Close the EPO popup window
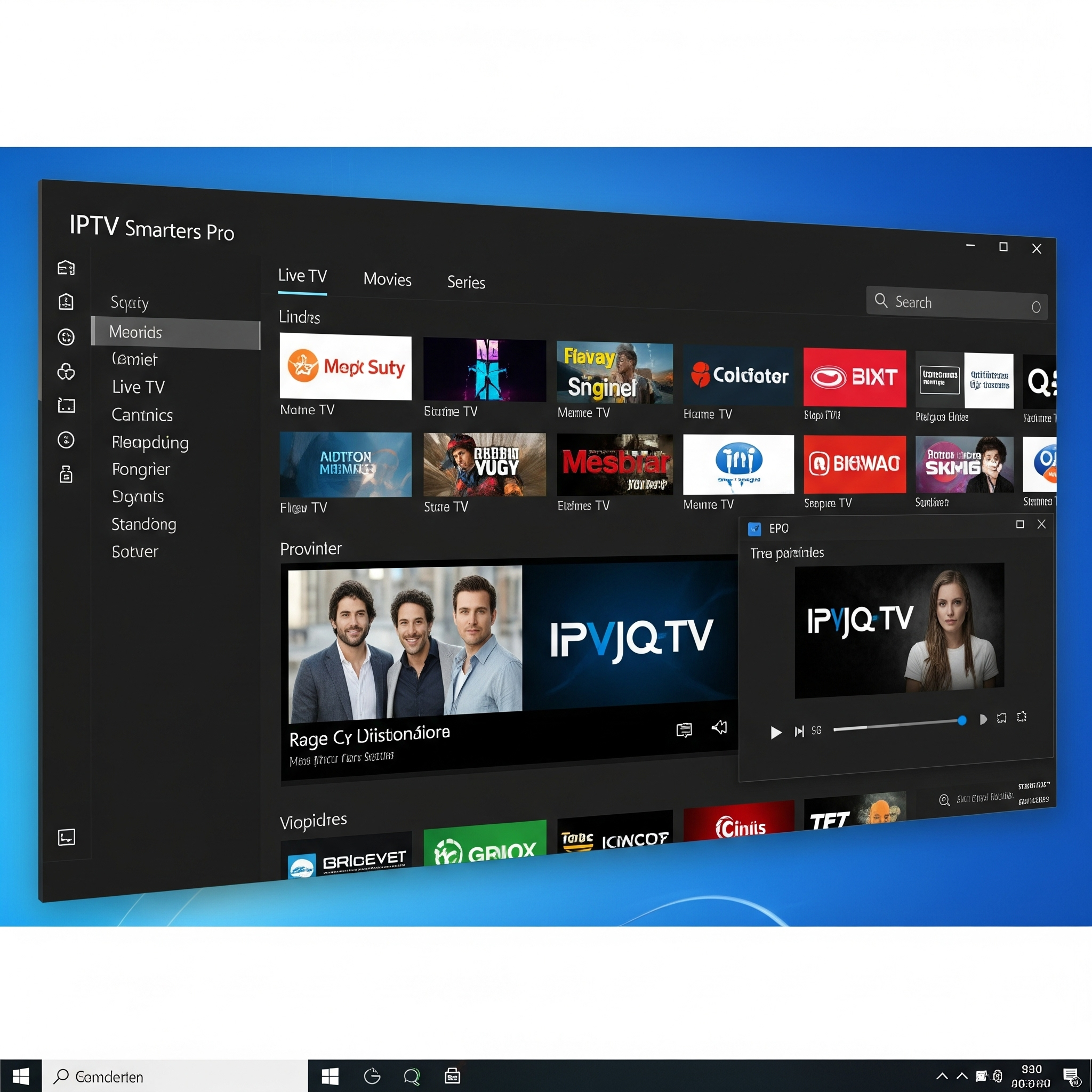Screen dimensions: 1092x1092 click(x=1041, y=524)
